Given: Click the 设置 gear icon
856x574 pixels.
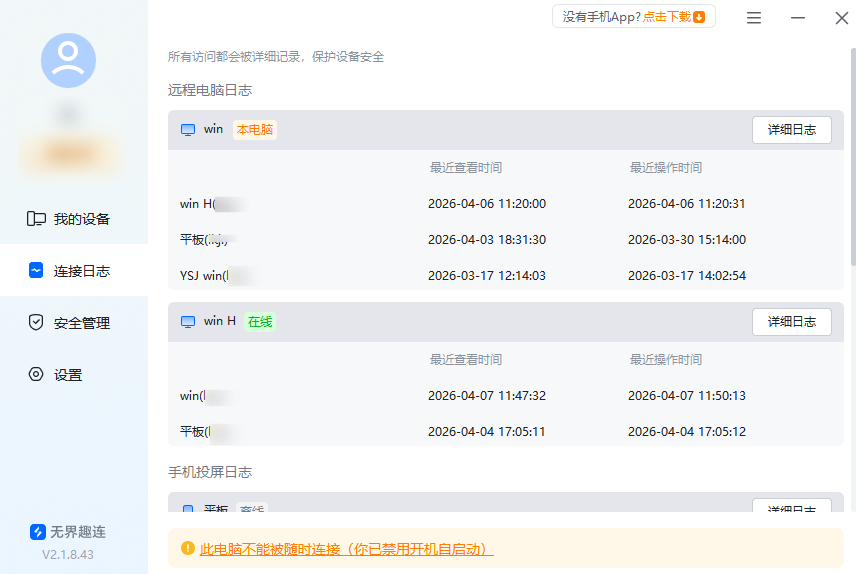Looking at the screenshot, I should (x=36, y=375).
